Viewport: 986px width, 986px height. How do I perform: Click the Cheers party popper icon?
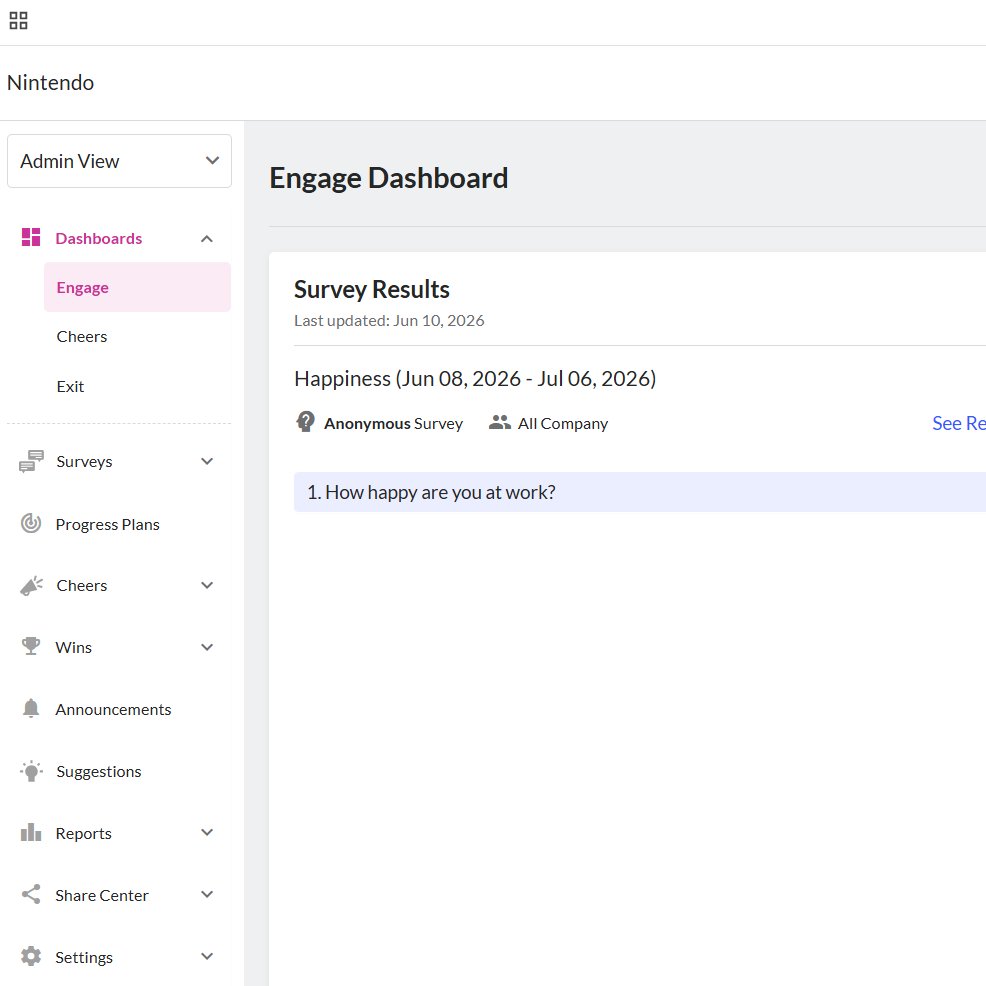click(31, 585)
